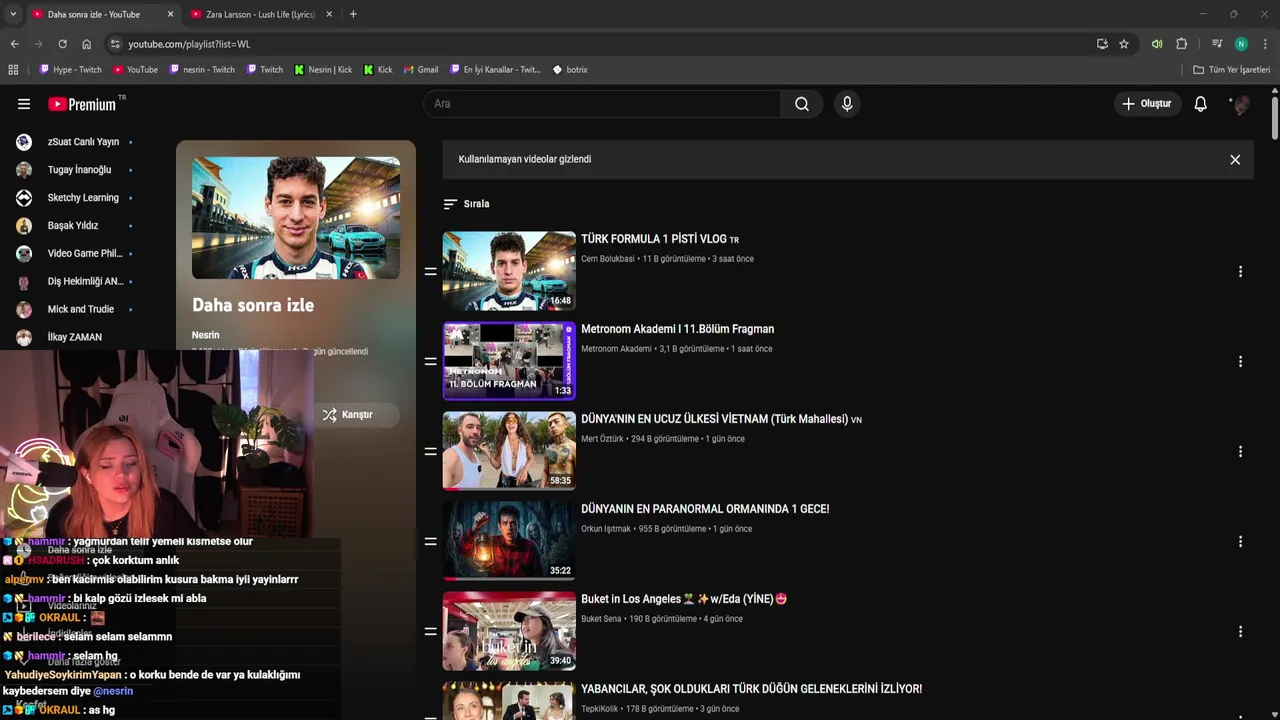Click the YouTube Premium logo
The height and width of the screenshot is (720, 1280).
coord(84,104)
